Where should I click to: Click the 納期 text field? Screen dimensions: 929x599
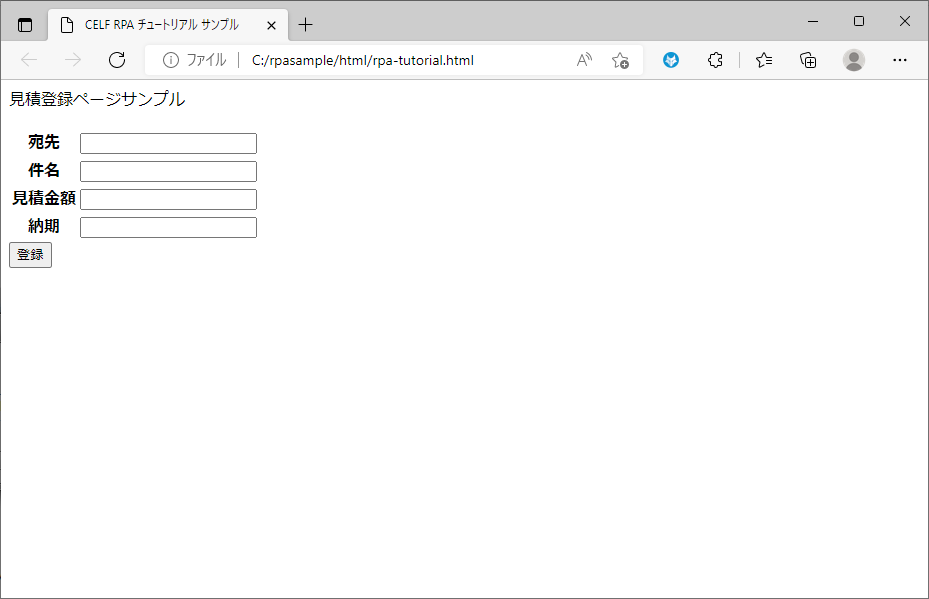[x=168, y=227]
